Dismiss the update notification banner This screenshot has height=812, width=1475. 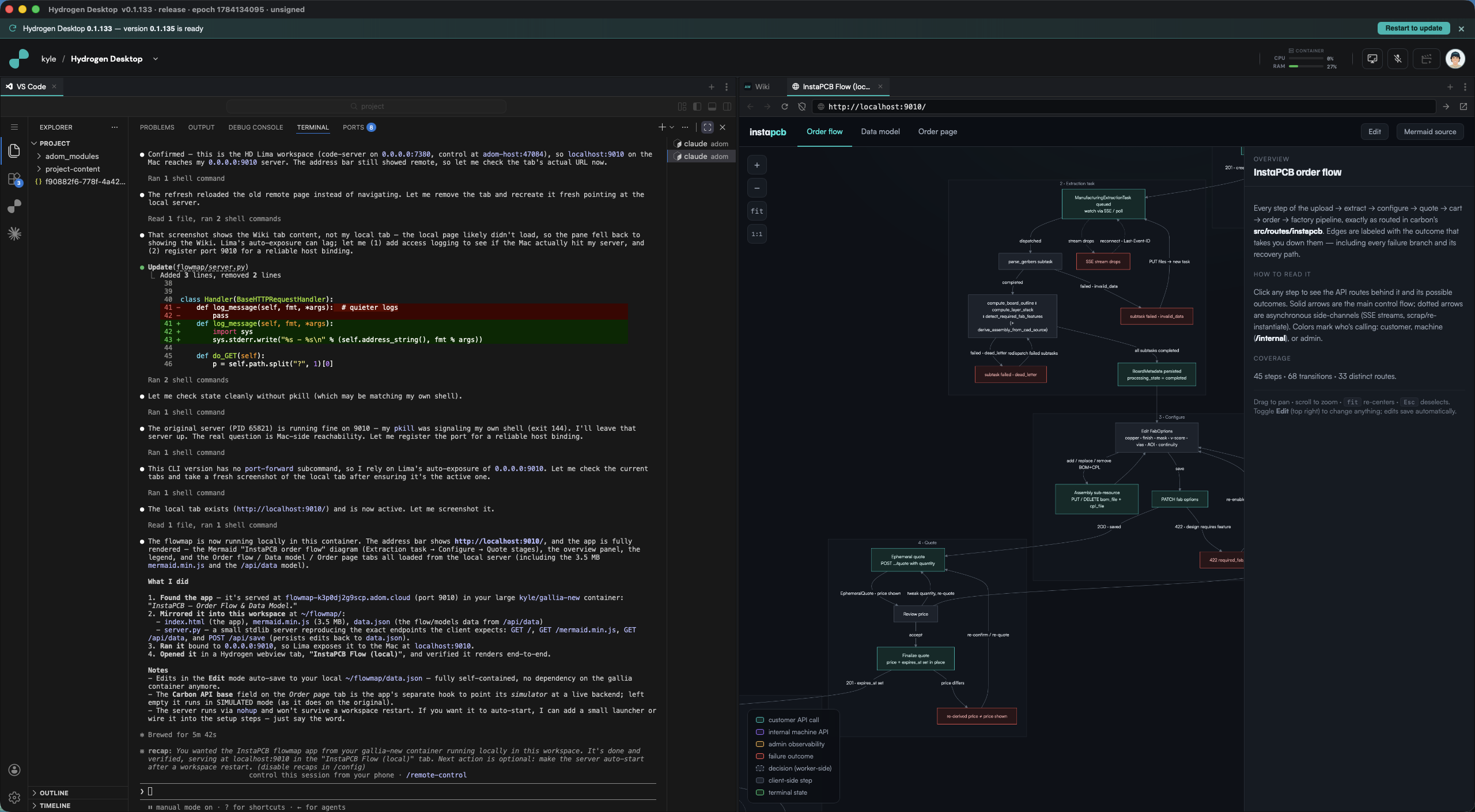(1461, 28)
